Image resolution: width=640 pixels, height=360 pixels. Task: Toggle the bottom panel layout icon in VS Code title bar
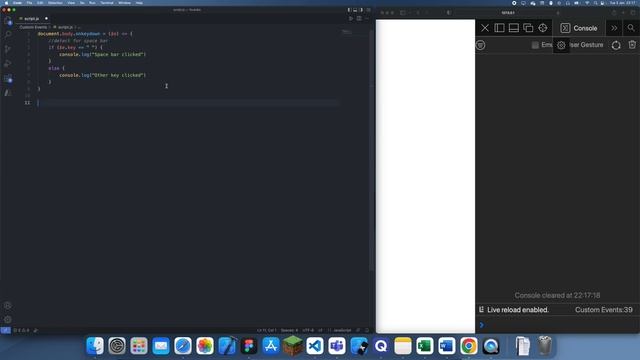click(x=355, y=10)
